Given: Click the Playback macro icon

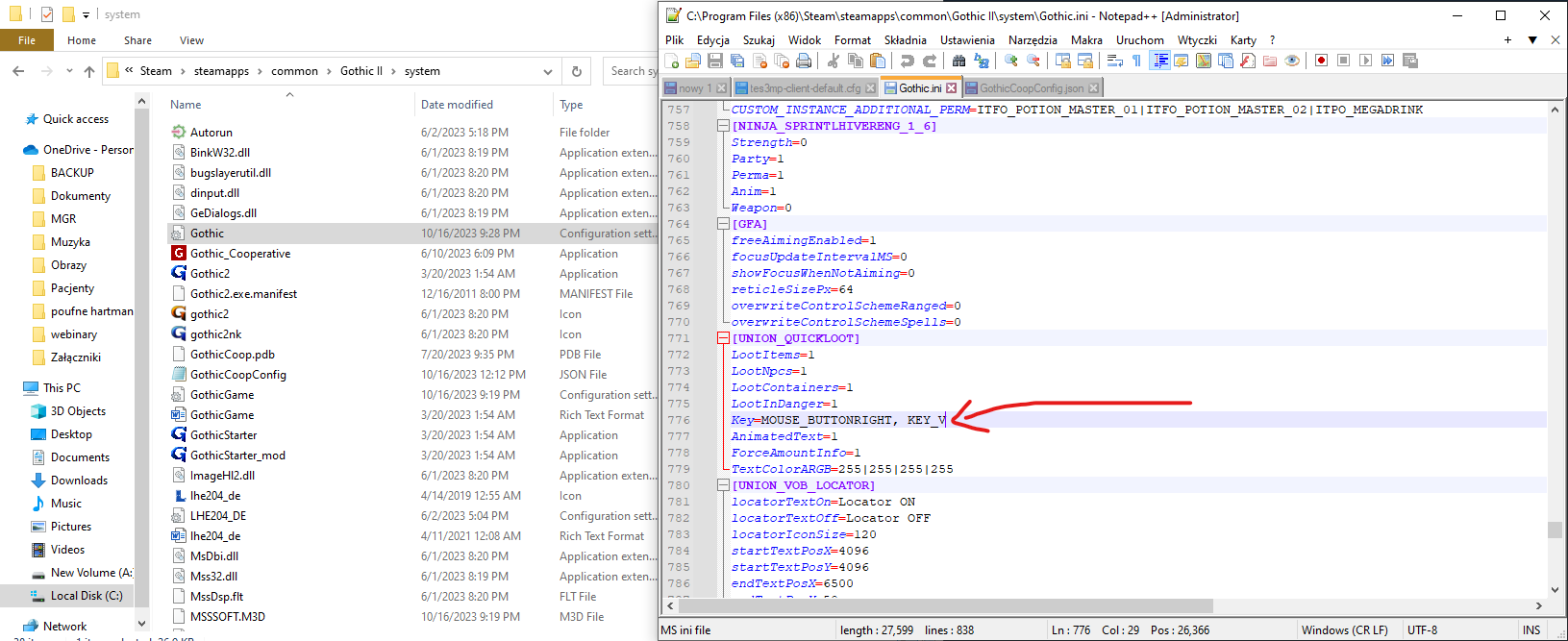Looking at the screenshot, I should [1365, 61].
